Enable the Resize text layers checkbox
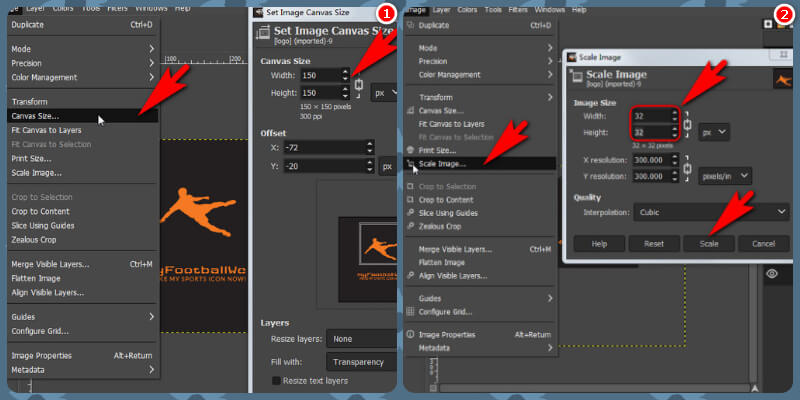 pos(277,381)
